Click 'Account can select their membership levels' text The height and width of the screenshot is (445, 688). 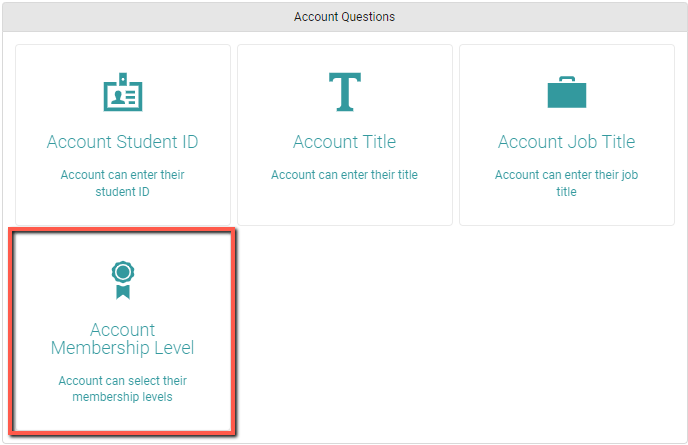[x=122, y=388]
